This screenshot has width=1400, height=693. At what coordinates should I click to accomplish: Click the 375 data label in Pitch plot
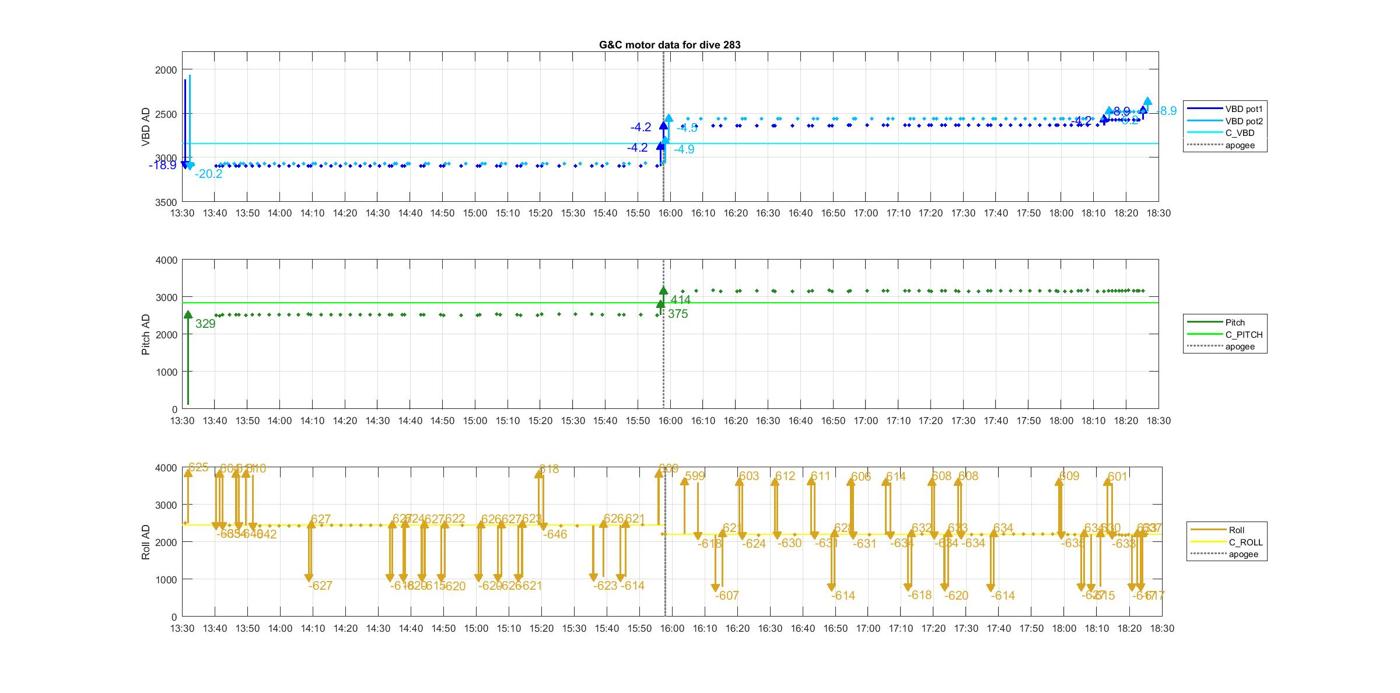[678, 314]
